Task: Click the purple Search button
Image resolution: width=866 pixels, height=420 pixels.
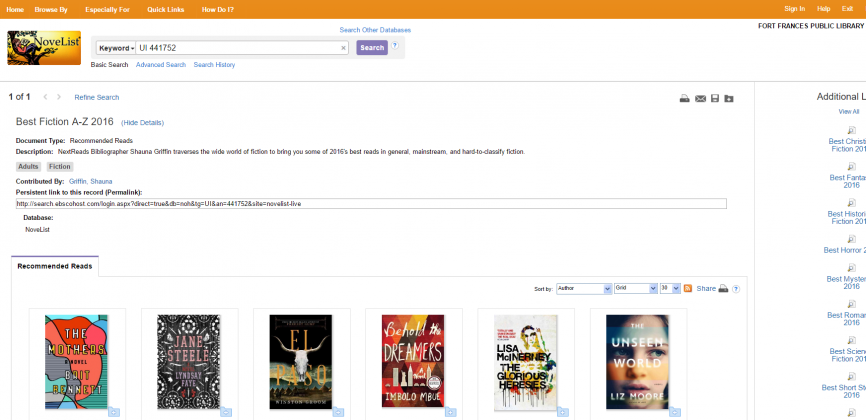Action: point(372,48)
